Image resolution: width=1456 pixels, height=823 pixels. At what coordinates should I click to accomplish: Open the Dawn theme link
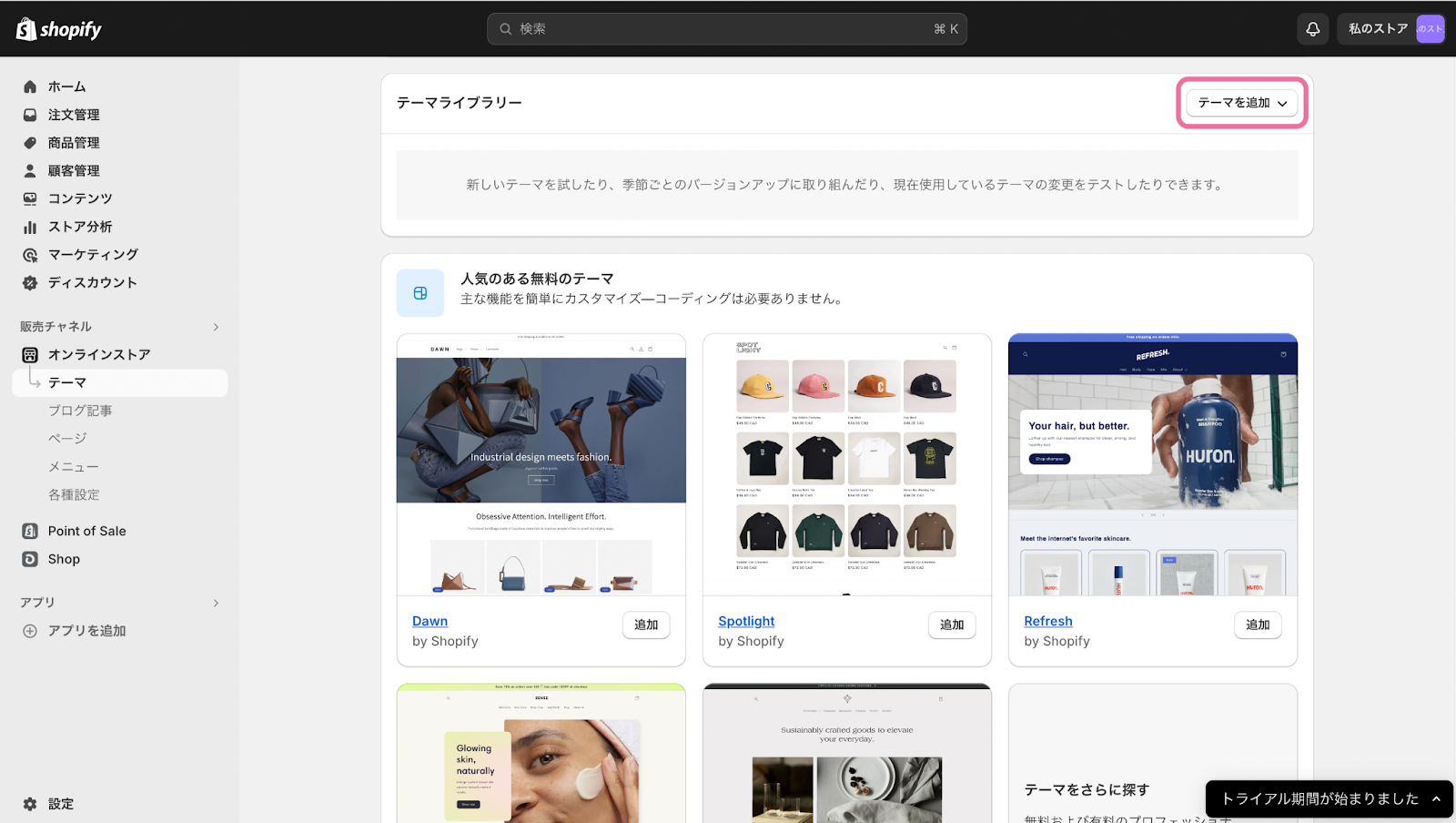point(430,621)
